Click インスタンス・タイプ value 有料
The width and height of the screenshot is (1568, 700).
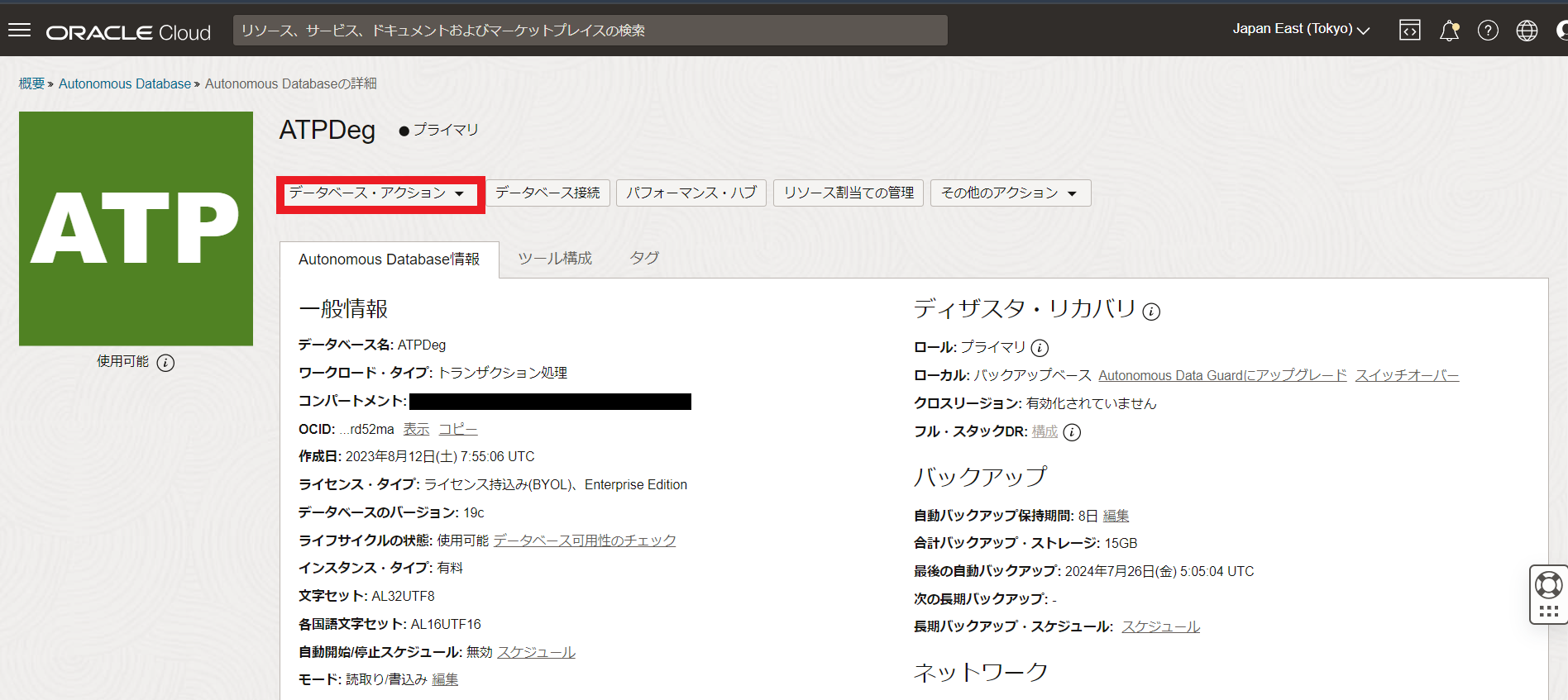[450, 568]
